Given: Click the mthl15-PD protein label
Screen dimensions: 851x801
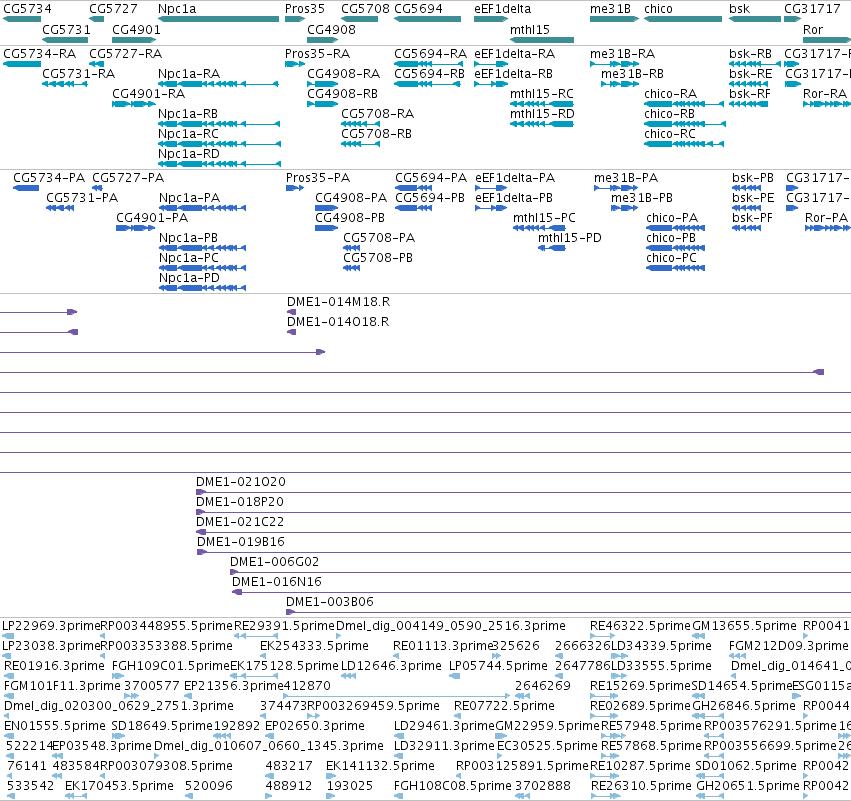Looking at the screenshot, I should click(570, 238).
